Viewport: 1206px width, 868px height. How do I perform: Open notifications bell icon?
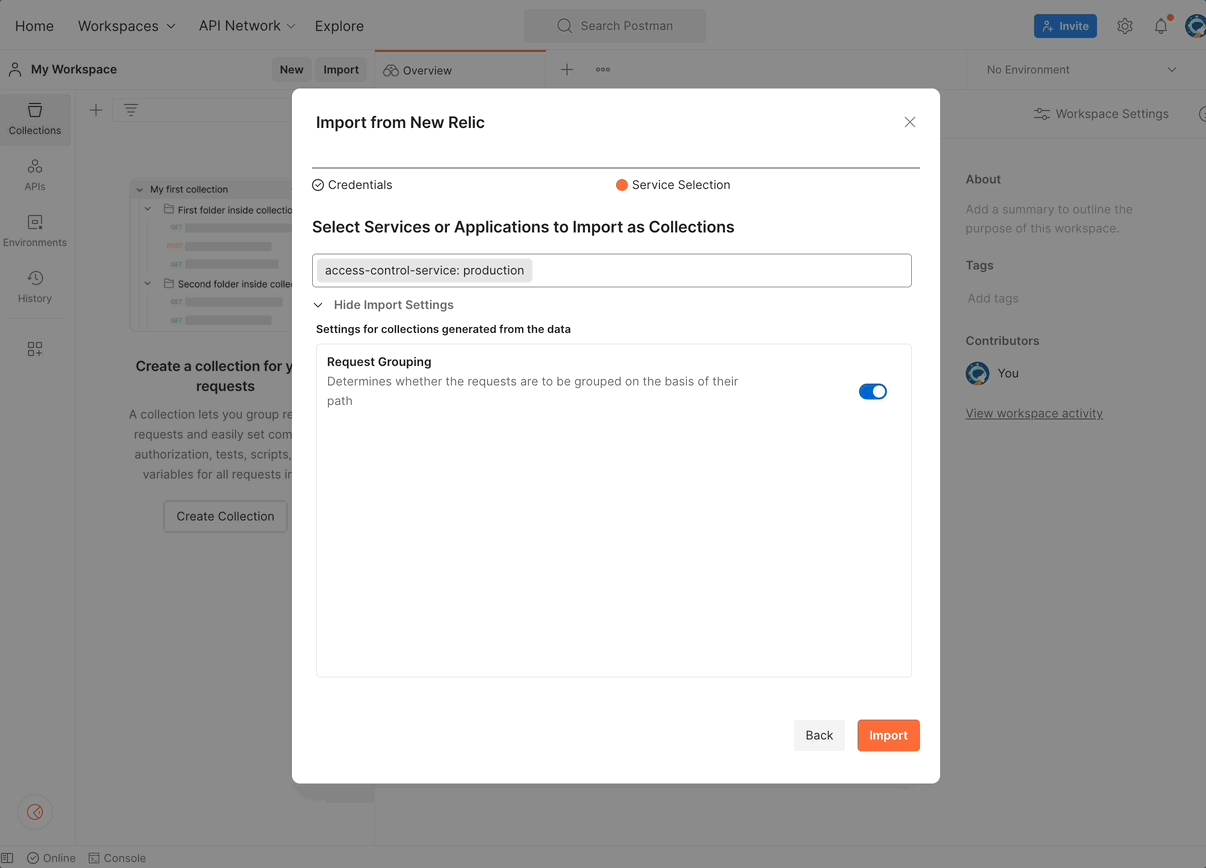[x=1161, y=26]
